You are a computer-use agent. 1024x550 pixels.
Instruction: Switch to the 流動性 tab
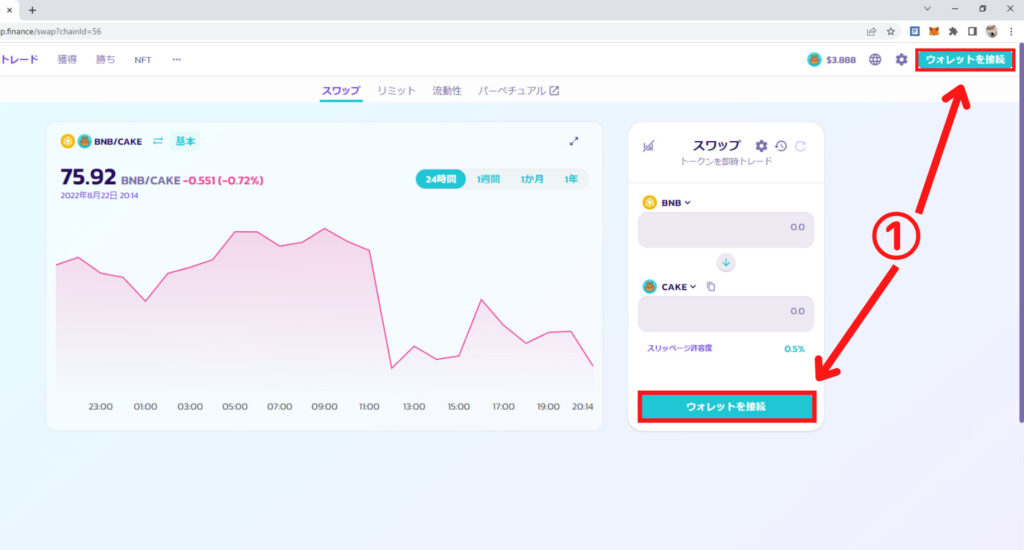(447, 91)
